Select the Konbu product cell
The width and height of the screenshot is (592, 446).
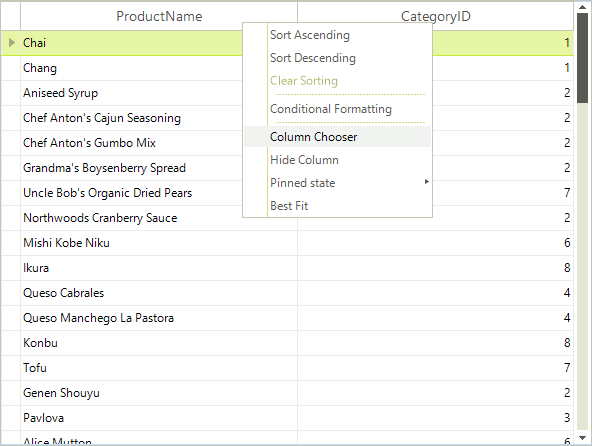pos(159,343)
